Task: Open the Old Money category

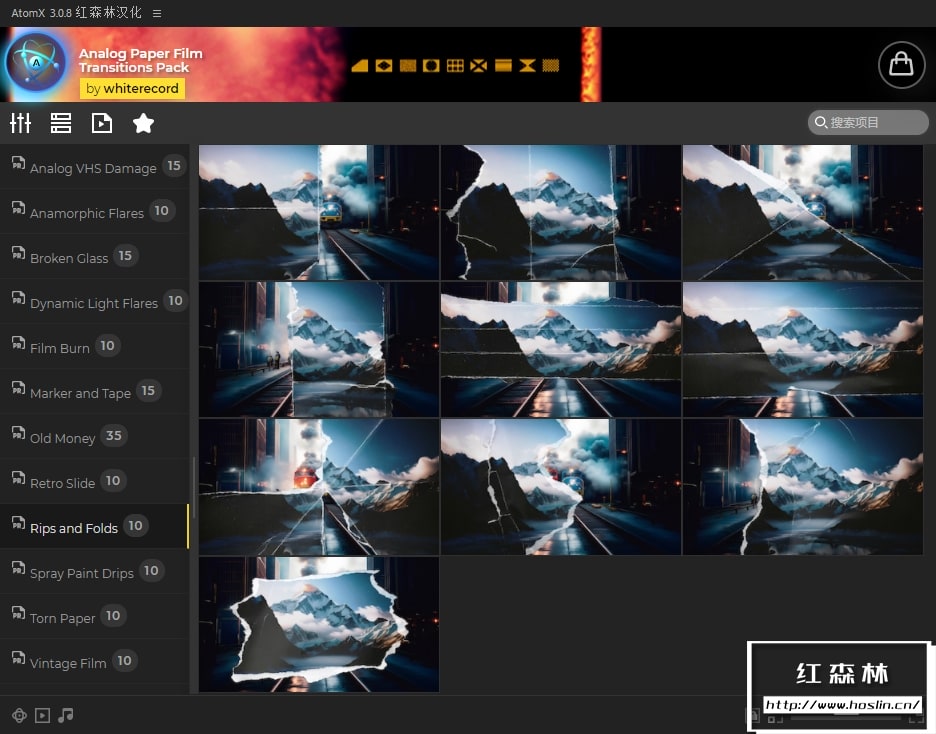Action: coord(94,437)
